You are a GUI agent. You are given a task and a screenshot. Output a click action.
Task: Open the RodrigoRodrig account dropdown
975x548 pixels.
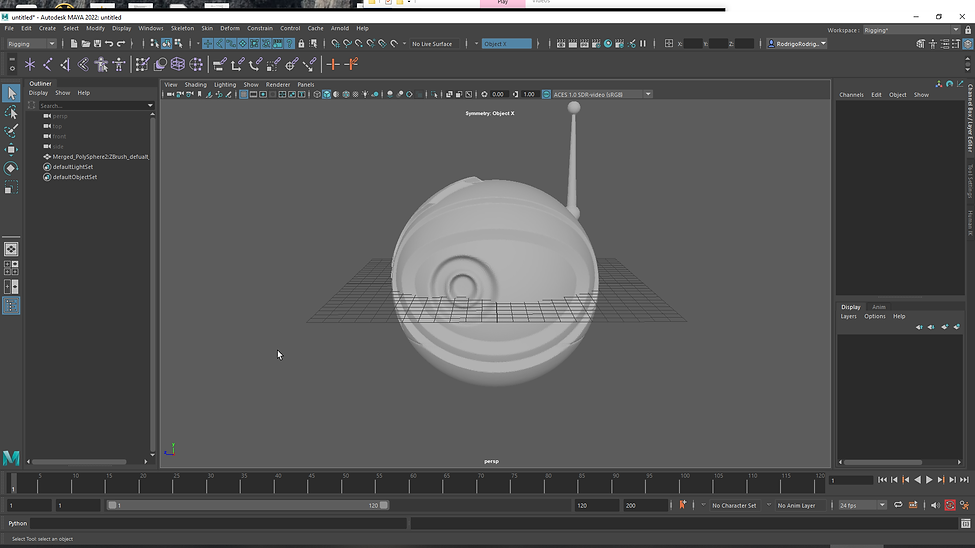pyautogui.click(x=797, y=44)
